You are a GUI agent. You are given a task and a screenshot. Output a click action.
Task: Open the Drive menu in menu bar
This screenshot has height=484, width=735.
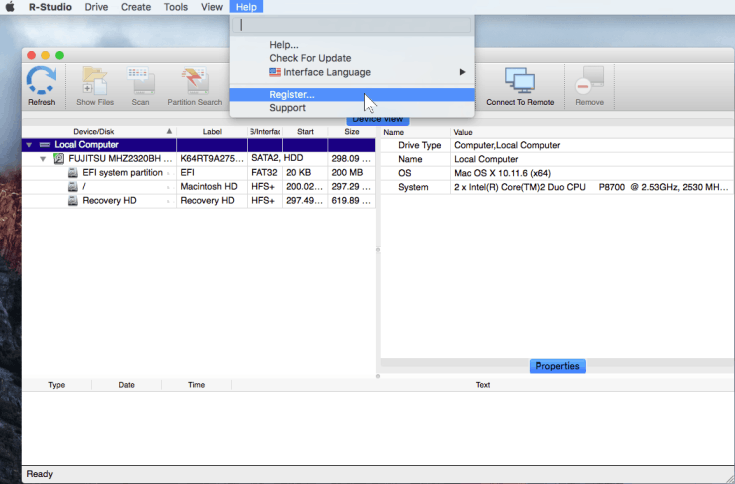(96, 7)
